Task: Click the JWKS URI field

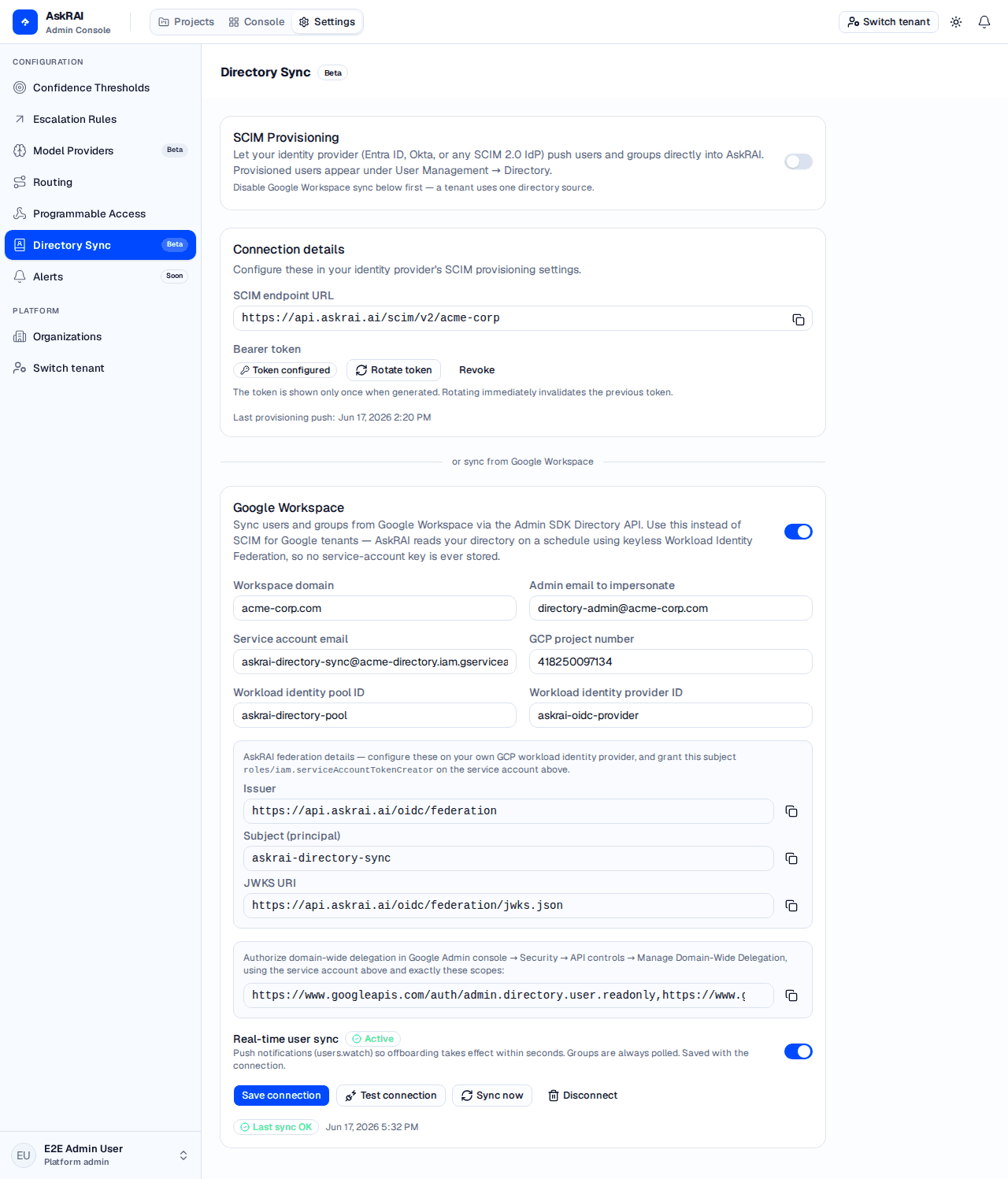Action: click(509, 906)
